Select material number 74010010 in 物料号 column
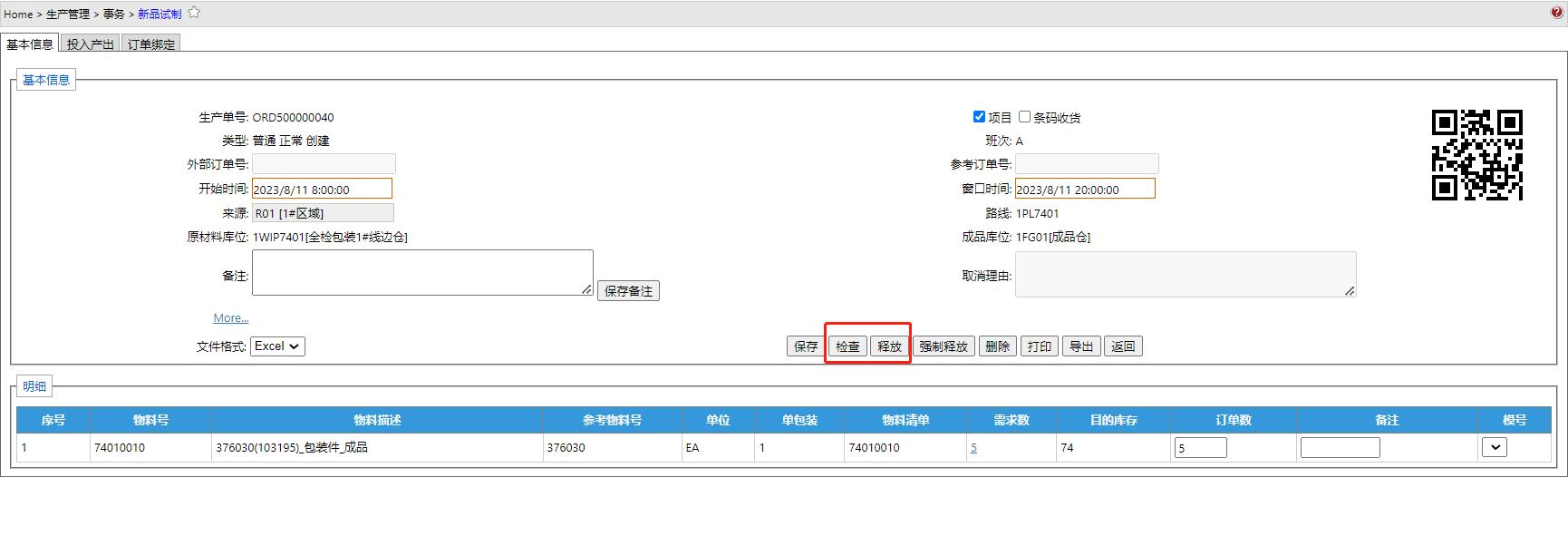Screen dimensions: 1568x536 pyautogui.click(x=120, y=447)
